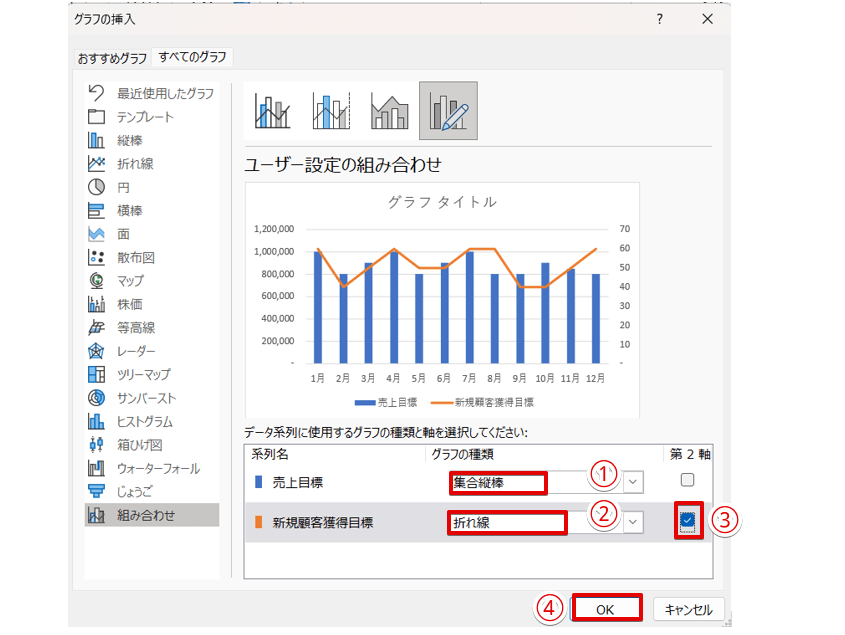Choose the 折れ線 line chart type
This screenshot has width=845, height=635.
97,164
